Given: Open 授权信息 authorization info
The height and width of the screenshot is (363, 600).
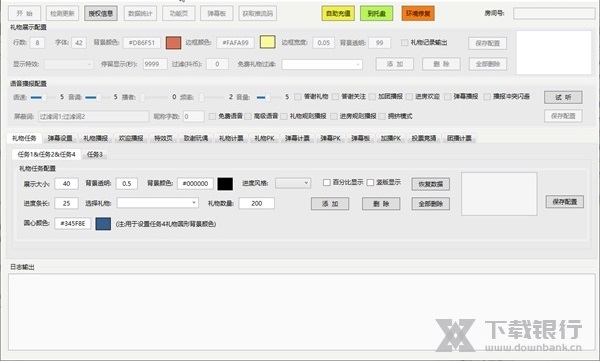Looking at the screenshot, I should [101, 13].
